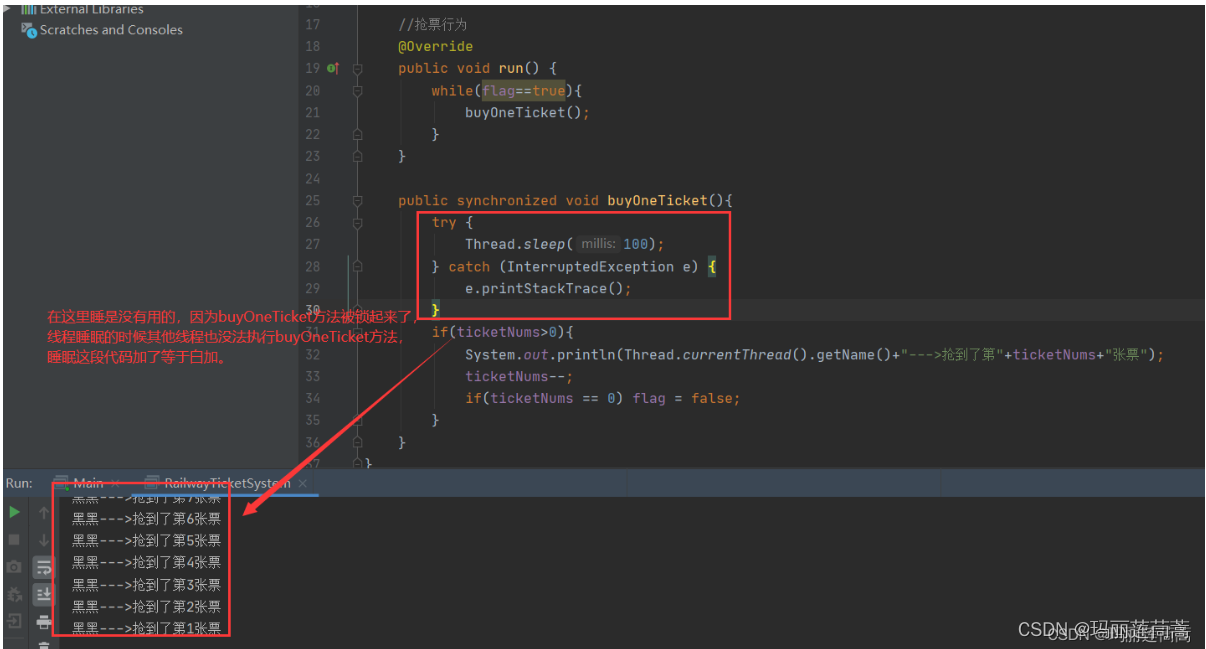Click the up-the-stack-trace arrow
Image resolution: width=1206 pixels, height=649 pixels.
point(43,512)
